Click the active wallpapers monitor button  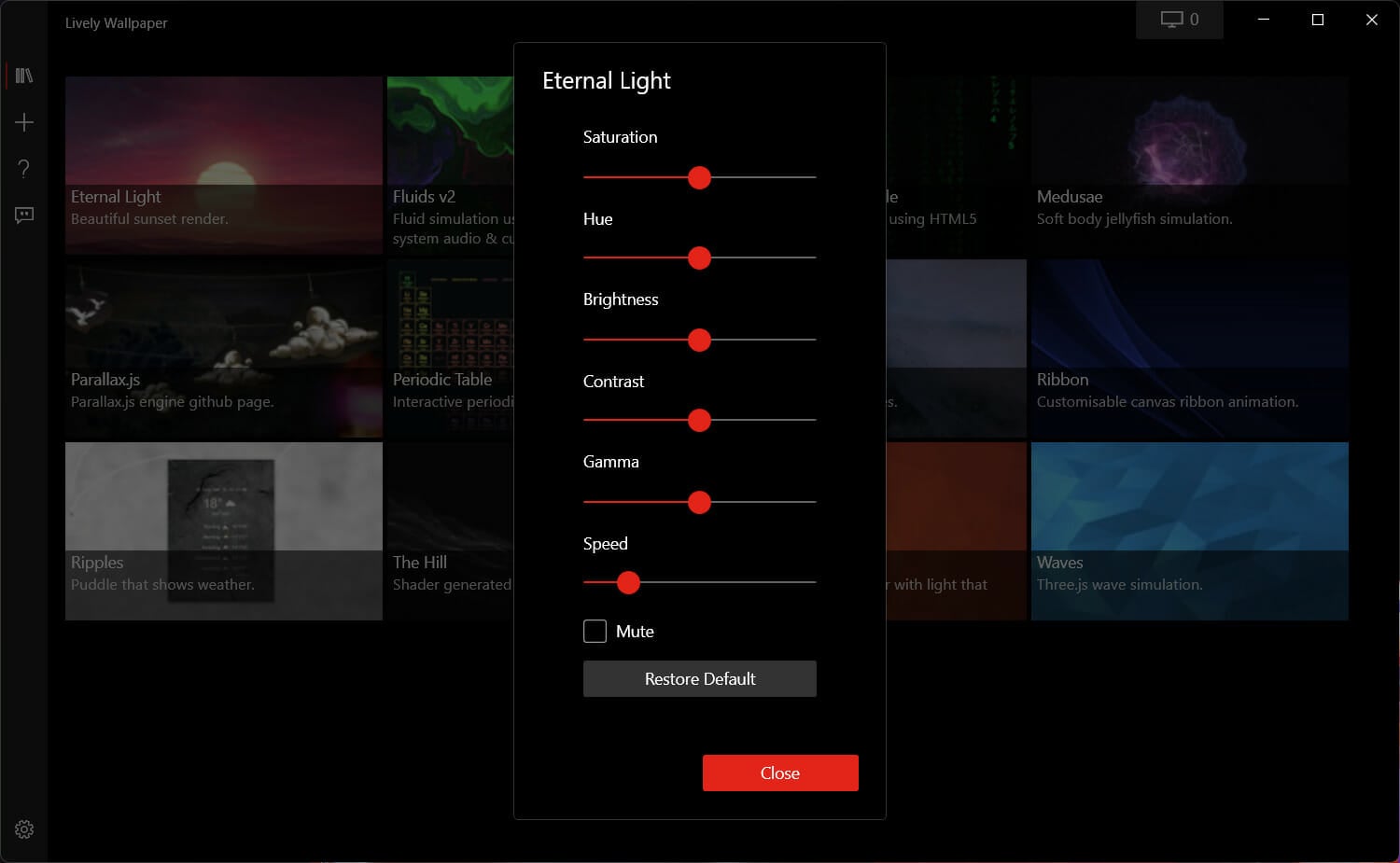1179,20
